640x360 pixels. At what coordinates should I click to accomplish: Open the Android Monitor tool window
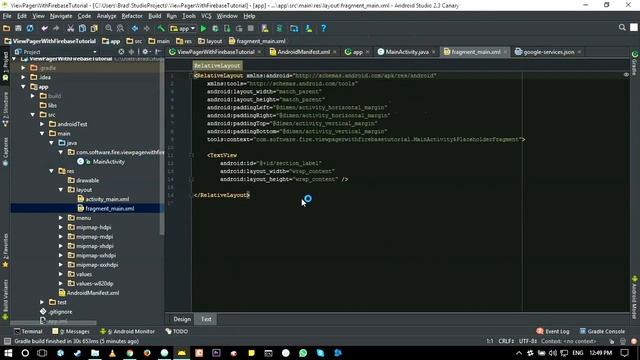tap(127, 331)
